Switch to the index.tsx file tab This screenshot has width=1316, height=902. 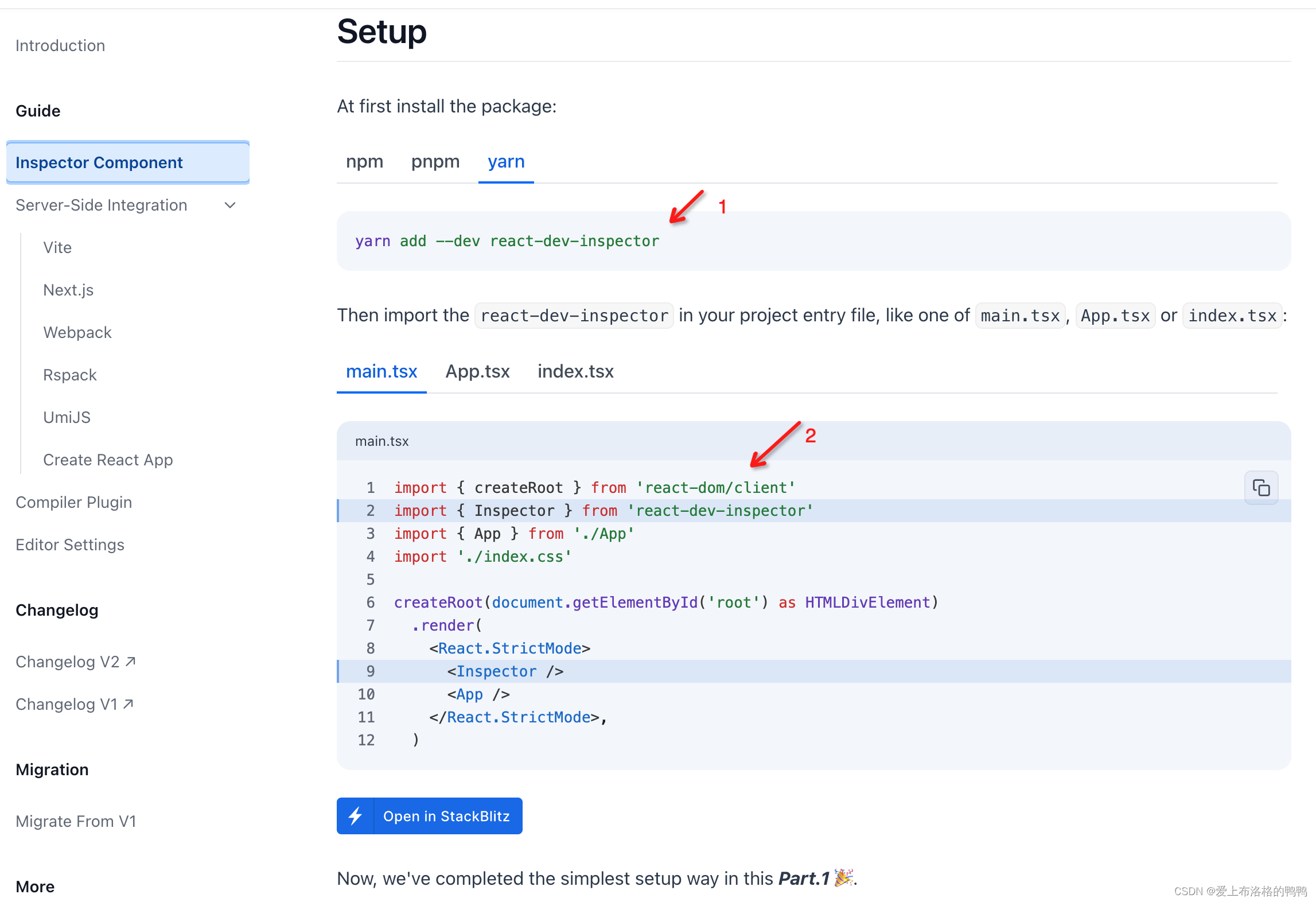575,371
